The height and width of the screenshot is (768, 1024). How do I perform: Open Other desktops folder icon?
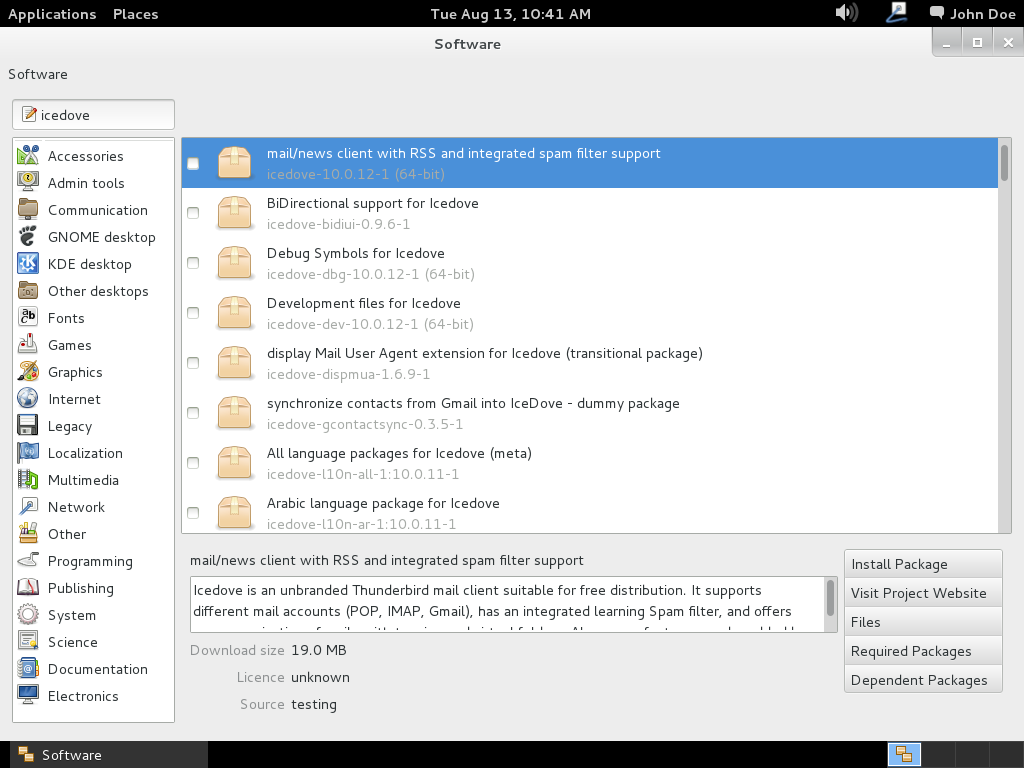[28, 291]
